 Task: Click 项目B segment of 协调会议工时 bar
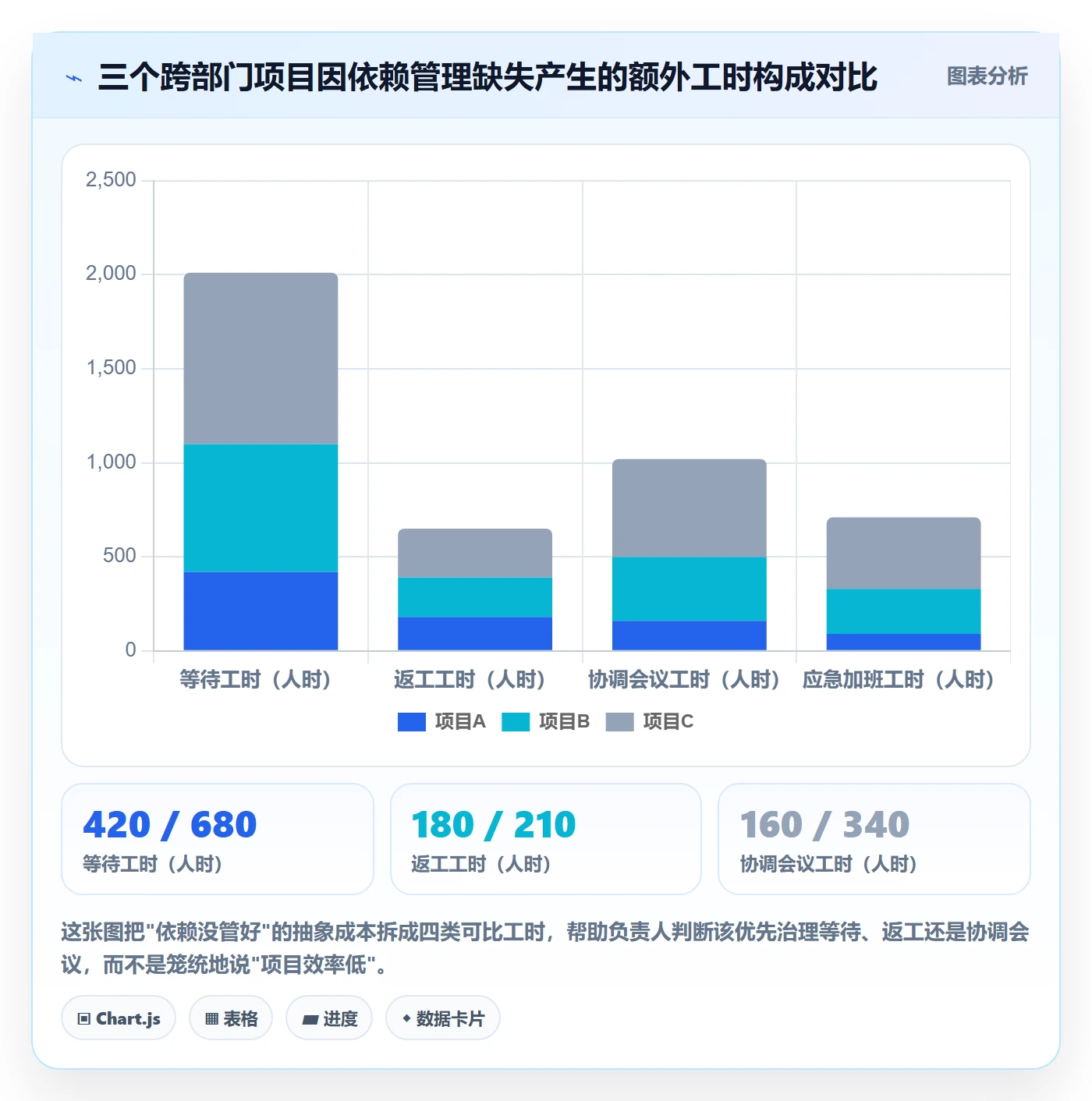click(690, 589)
